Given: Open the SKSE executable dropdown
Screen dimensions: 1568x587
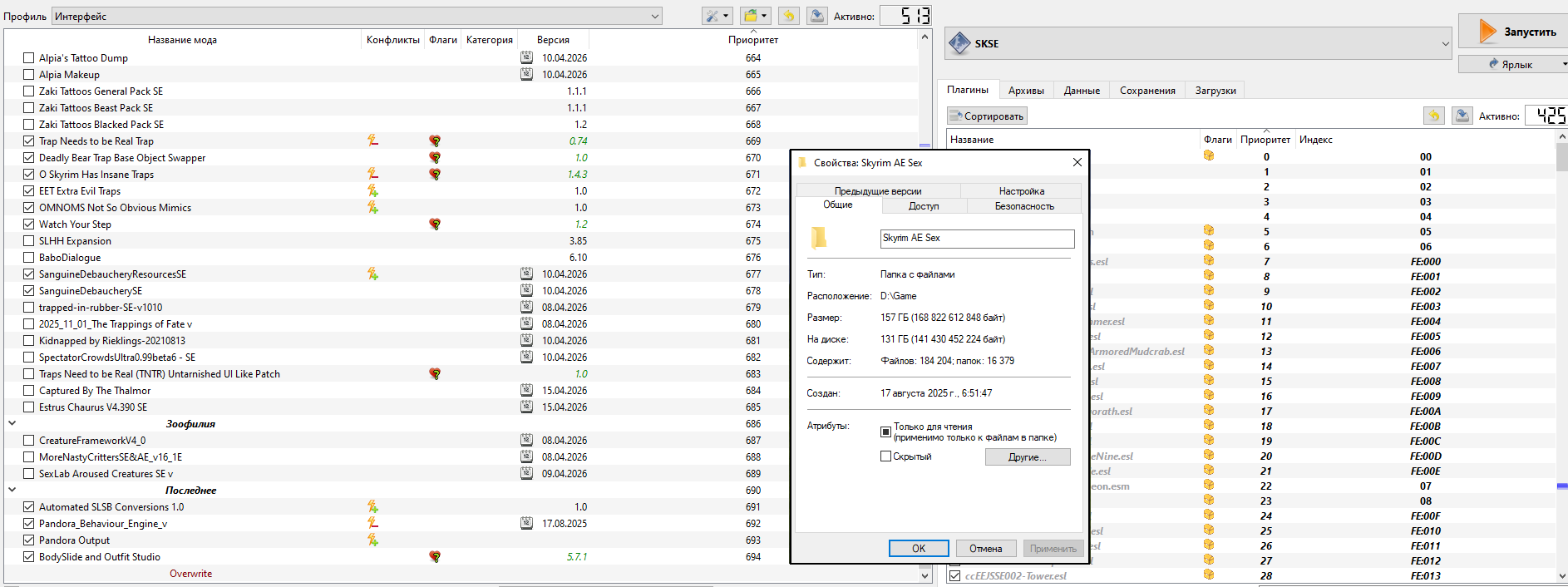Looking at the screenshot, I should tap(1199, 43).
